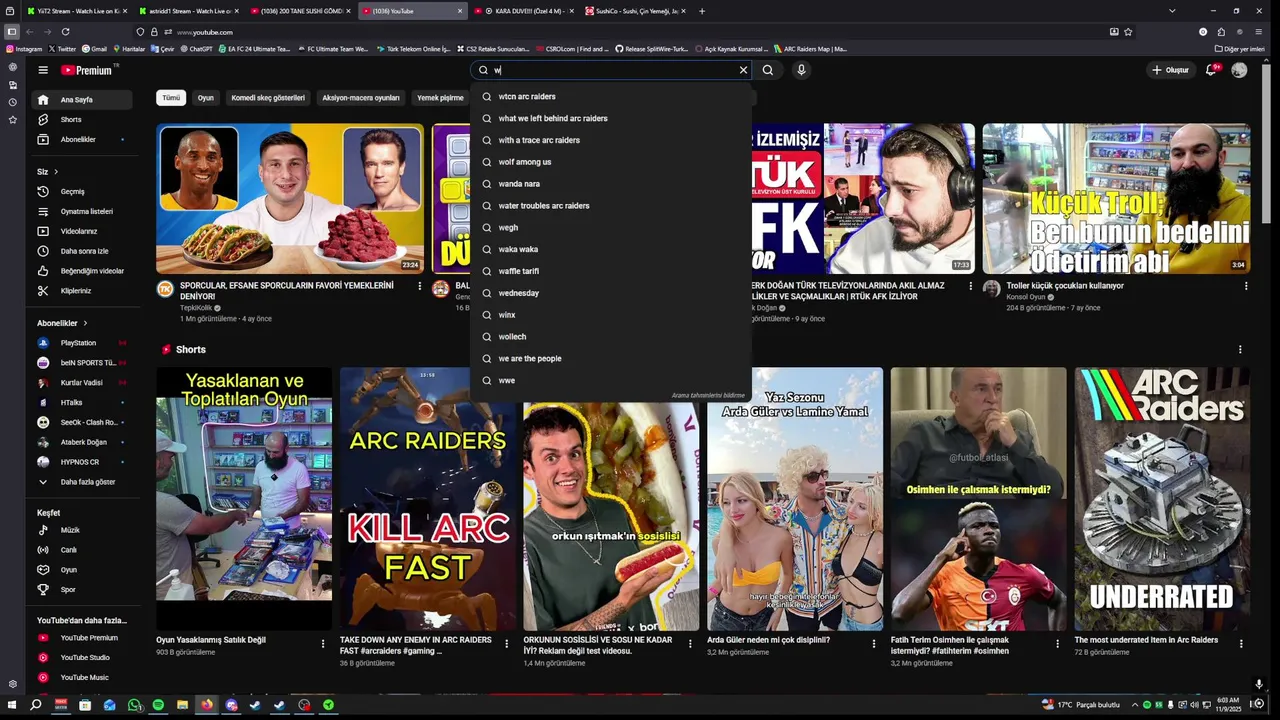Switch to the ViT2 Stream browser tab

pos(76,11)
